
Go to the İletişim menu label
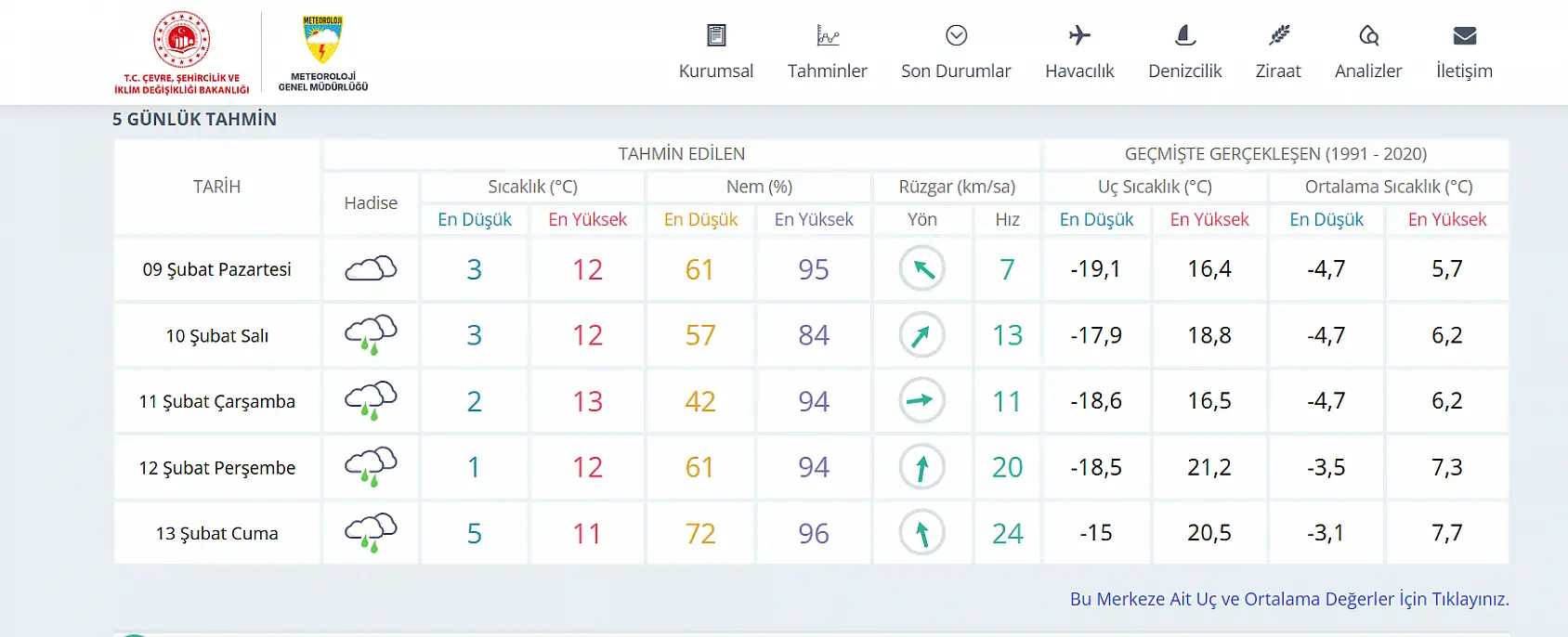click(x=1465, y=71)
